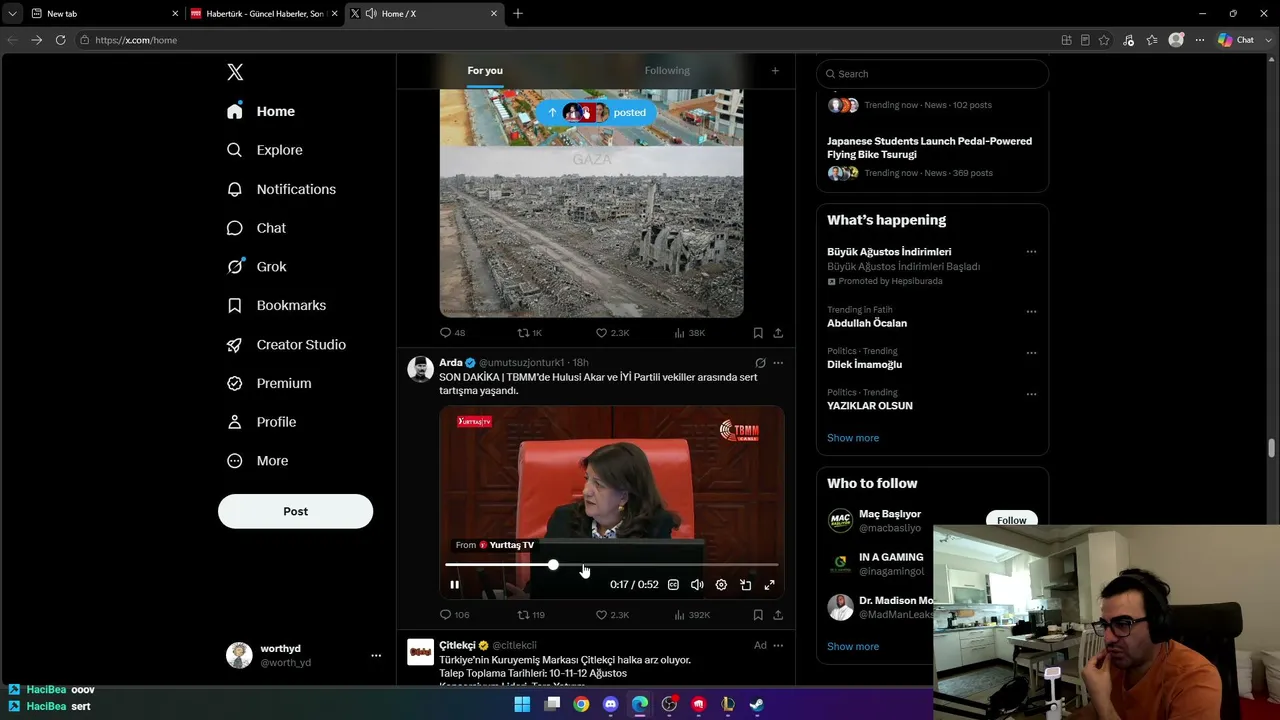Screen dimensions: 1280x720
Task: Open options for Abdullah Öcalan trend
Action: click(1031, 312)
